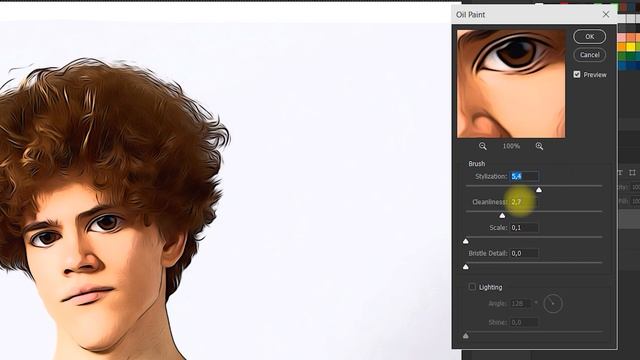The height and width of the screenshot is (360, 640).
Task: Click the Stylization value field
Action: point(524,176)
